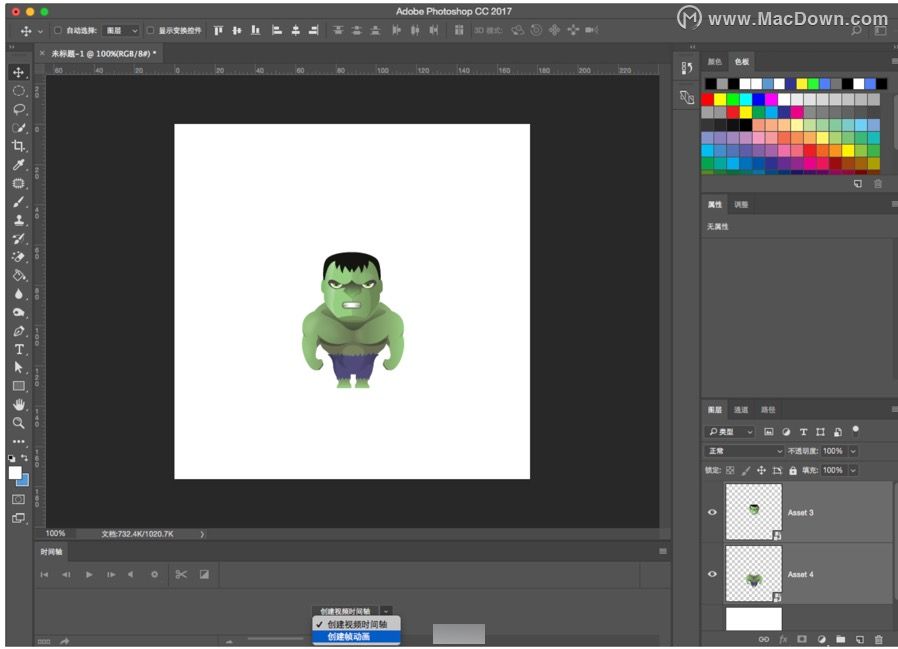
Task: Play the timeline
Action: 89,575
